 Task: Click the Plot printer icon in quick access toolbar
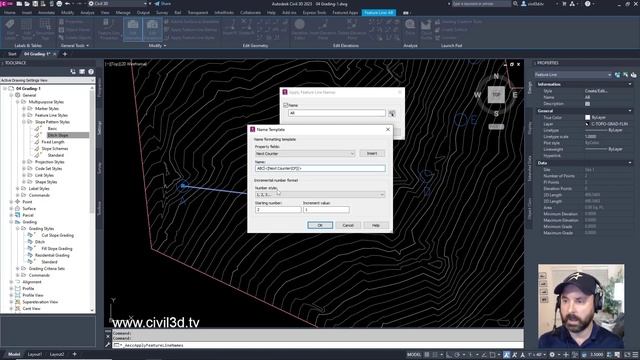60,4
